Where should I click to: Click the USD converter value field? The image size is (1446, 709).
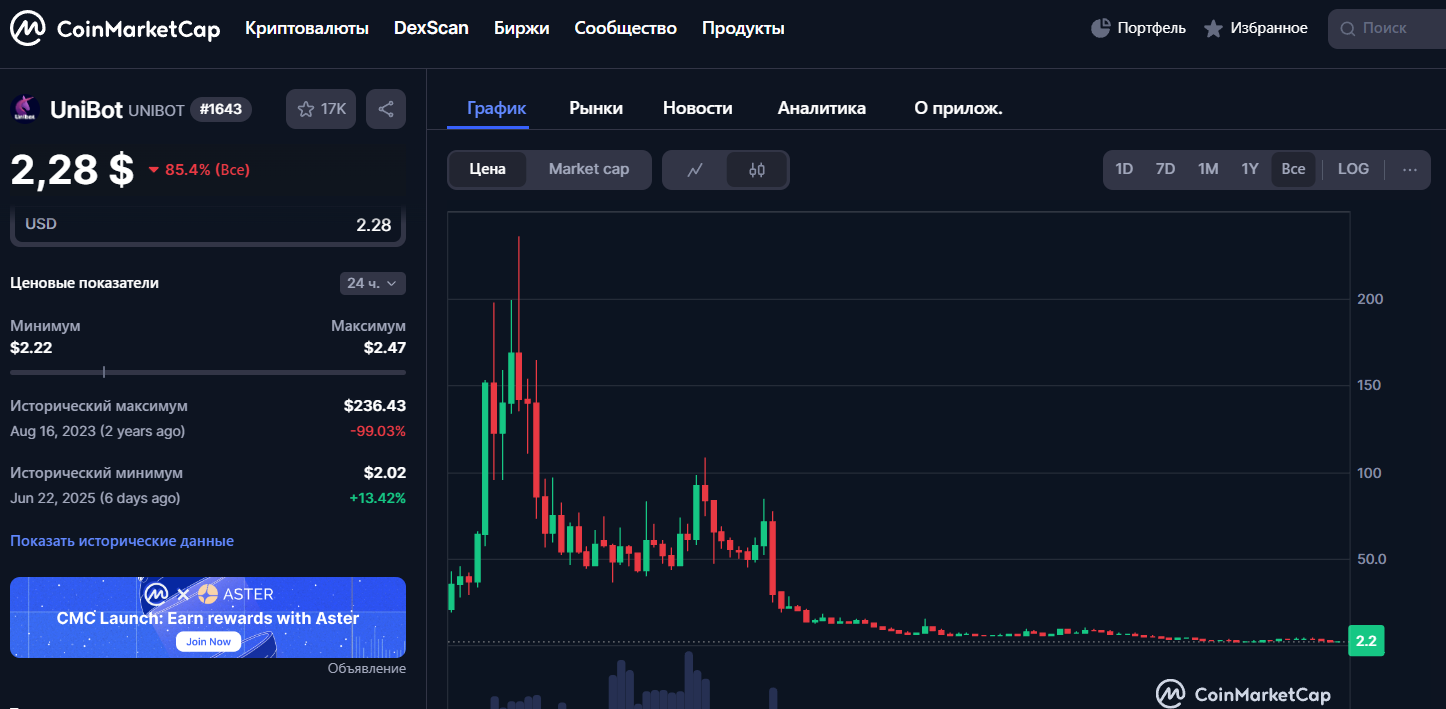208,224
